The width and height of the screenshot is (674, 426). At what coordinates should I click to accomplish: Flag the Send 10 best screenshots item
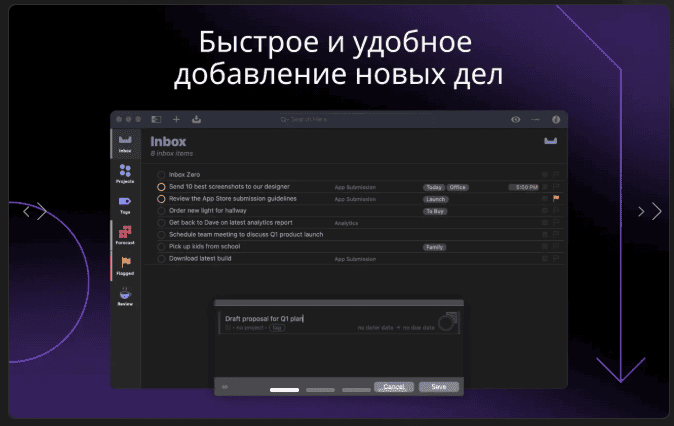(556, 187)
